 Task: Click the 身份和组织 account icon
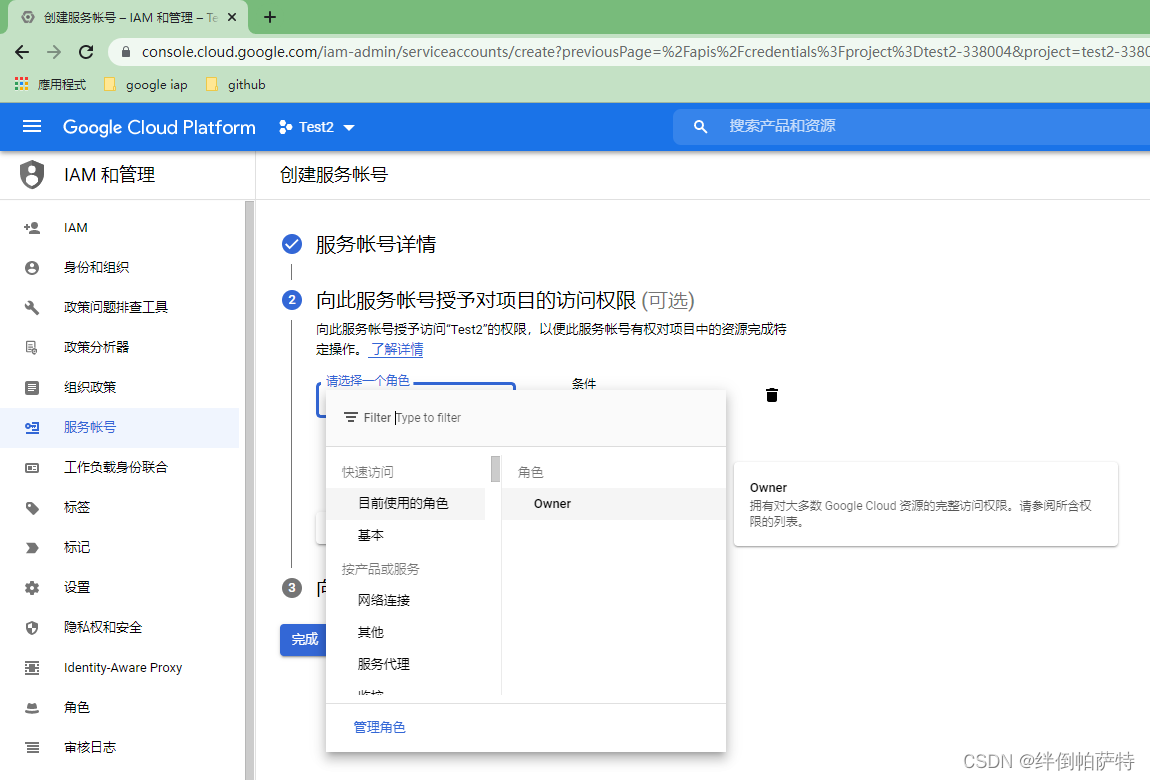tap(32, 268)
